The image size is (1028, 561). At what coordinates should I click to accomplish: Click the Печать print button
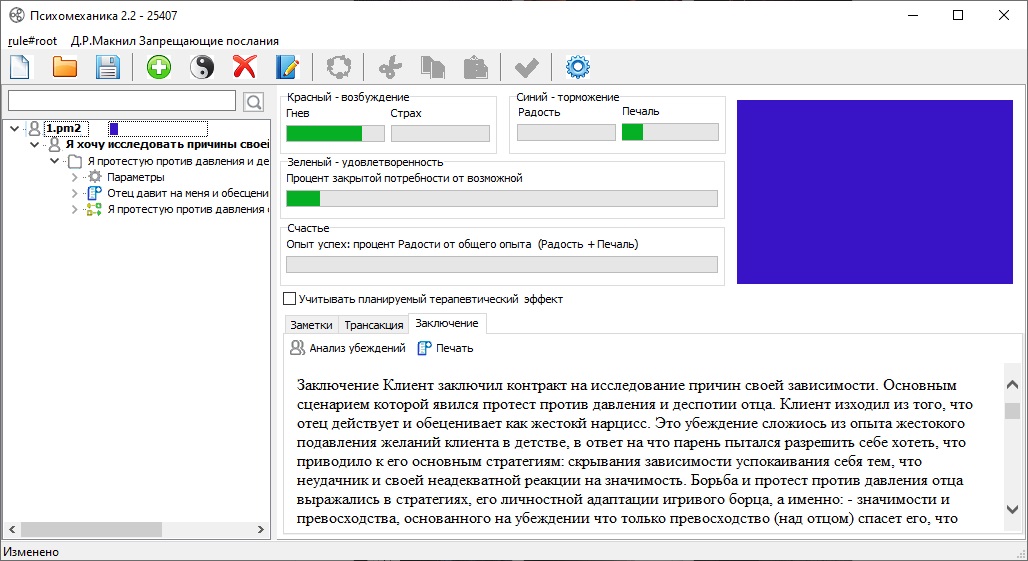pos(445,348)
